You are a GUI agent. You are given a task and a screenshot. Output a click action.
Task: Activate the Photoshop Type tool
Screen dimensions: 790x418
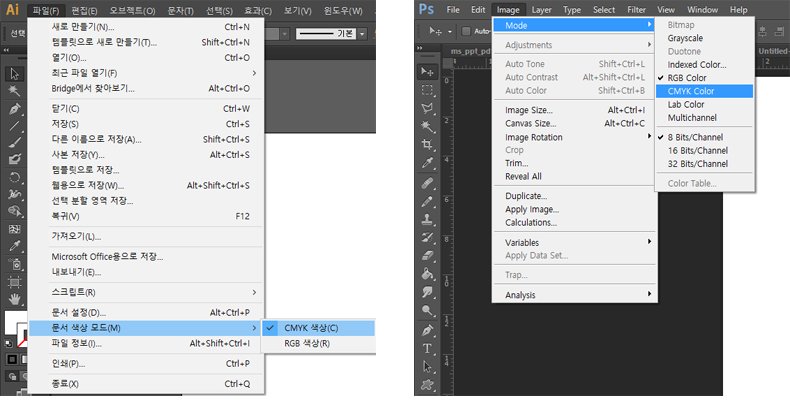click(x=427, y=349)
